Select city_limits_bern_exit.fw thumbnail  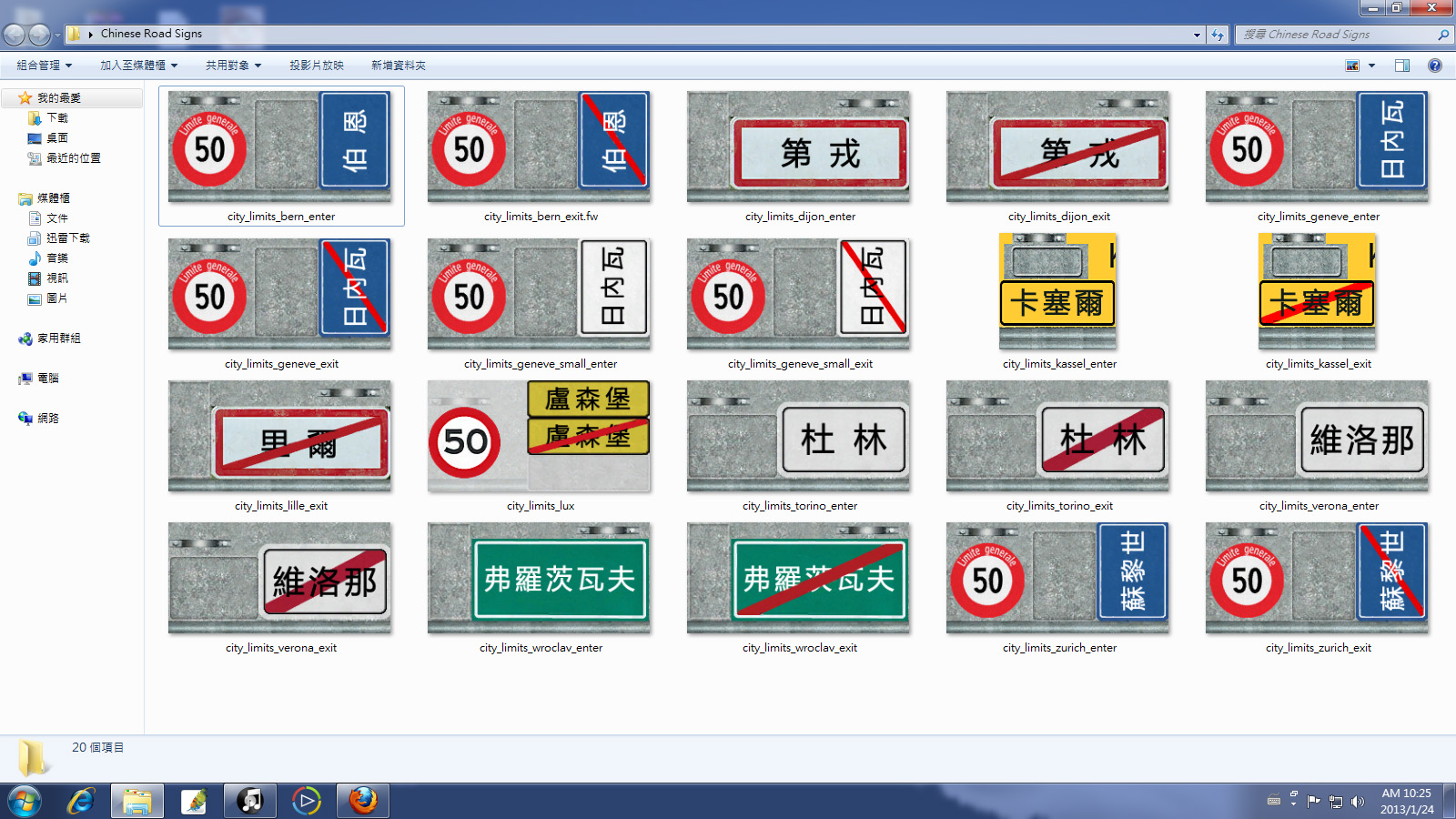pos(539,147)
